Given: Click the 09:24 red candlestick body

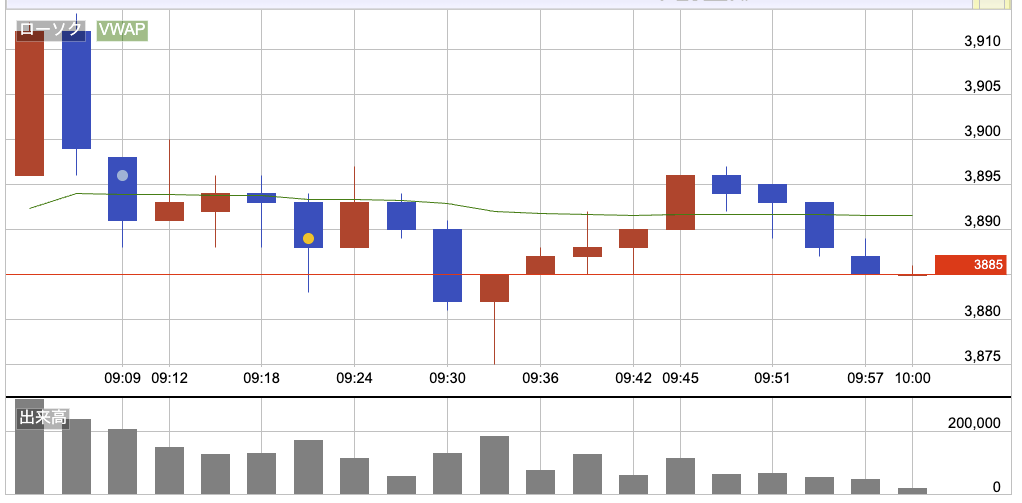Looking at the screenshot, I should click(x=354, y=224).
